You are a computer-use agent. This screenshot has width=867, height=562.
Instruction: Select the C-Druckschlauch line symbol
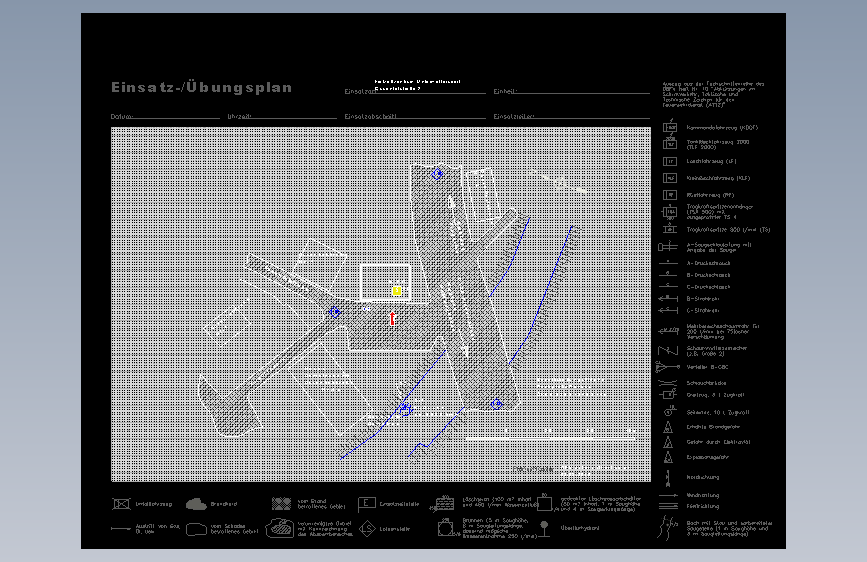tap(667, 287)
